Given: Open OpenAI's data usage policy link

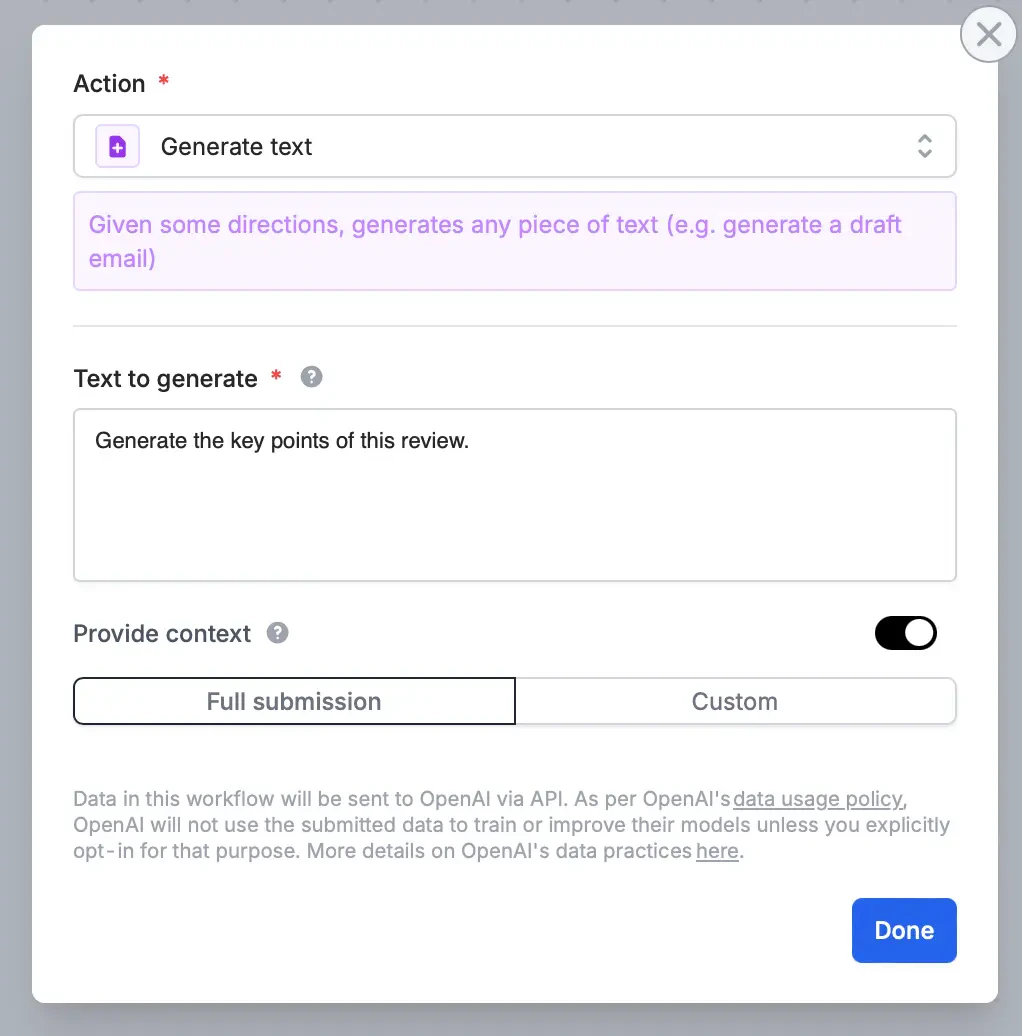Looking at the screenshot, I should [x=816, y=799].
